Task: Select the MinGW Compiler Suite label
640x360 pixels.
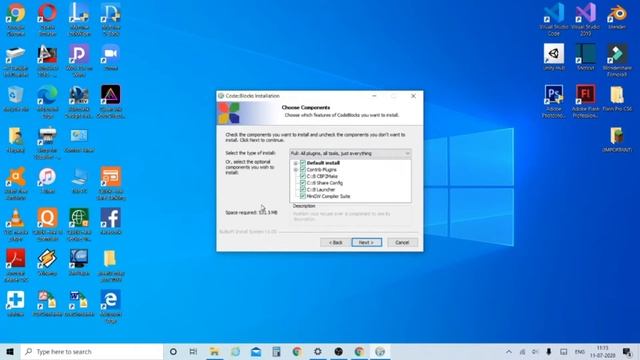Action: [328, 196]
